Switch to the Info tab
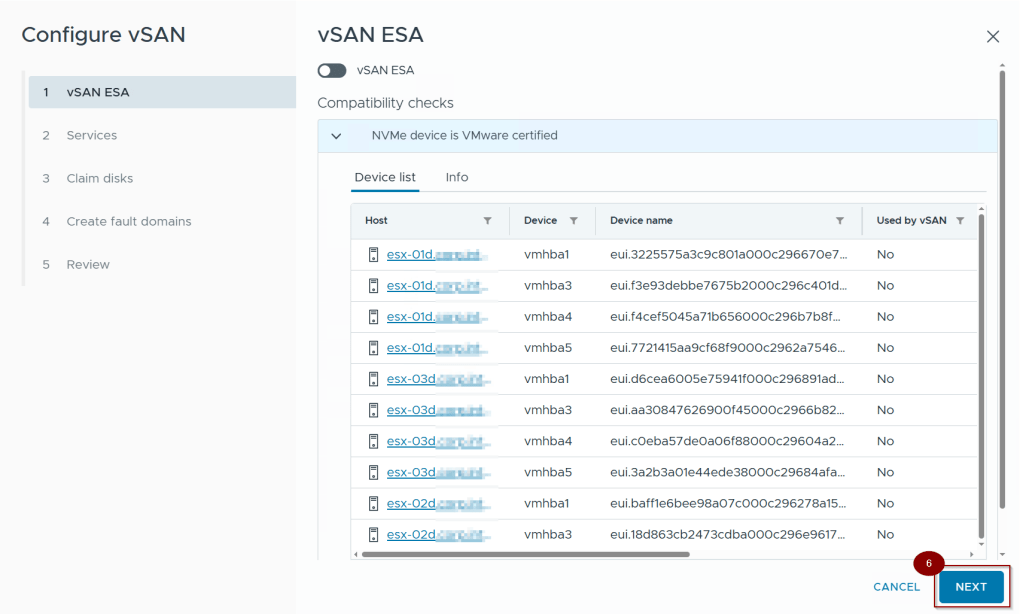This screenshot has width=1023, height=614. [457, 177]
